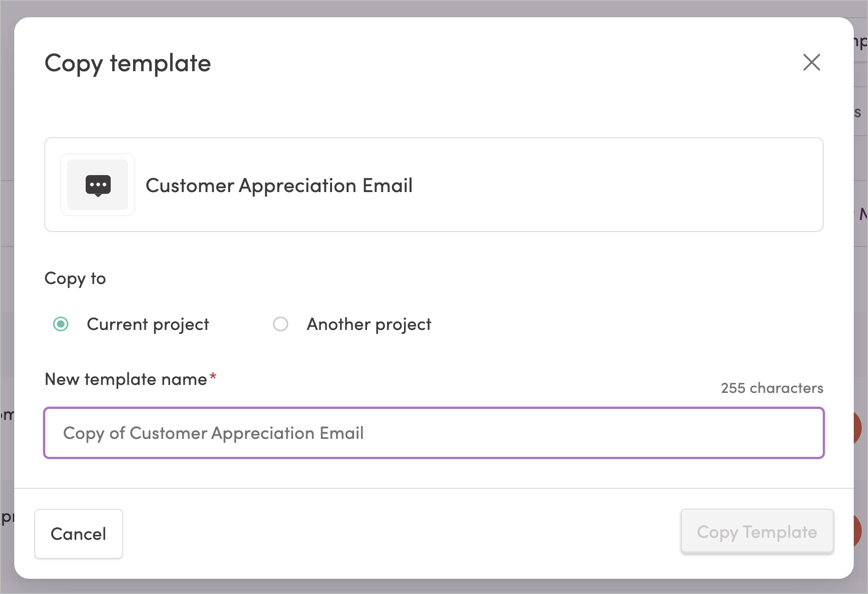Click the Copy Template button
Screen dimensions: 868x594
(x=757, y=532)
